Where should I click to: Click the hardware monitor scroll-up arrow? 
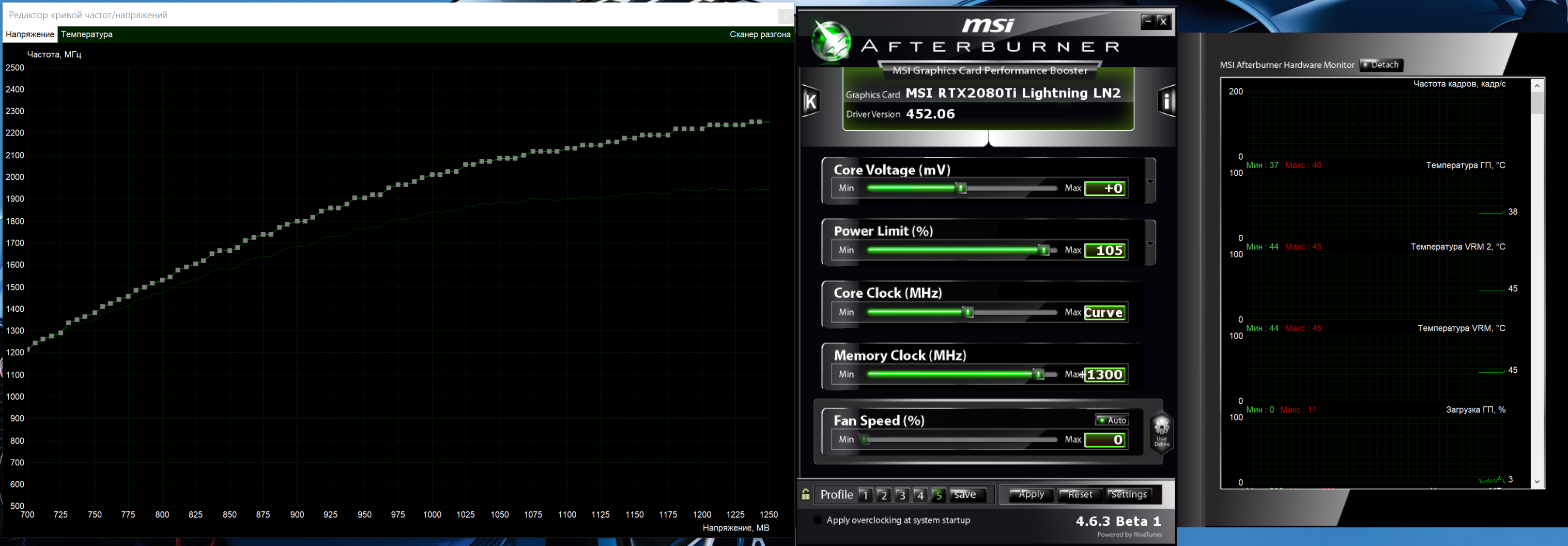[x=1538, y=85]
